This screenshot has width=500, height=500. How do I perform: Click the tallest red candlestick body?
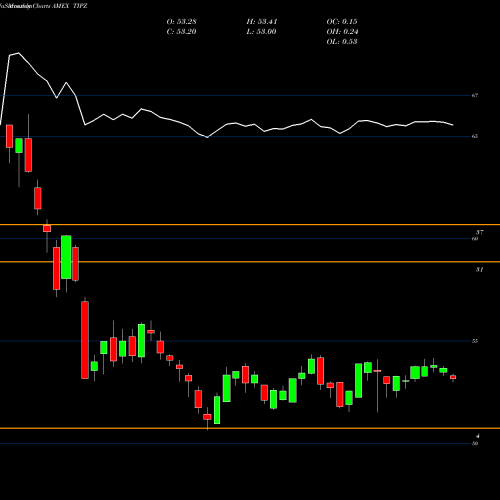pos(85,340)
